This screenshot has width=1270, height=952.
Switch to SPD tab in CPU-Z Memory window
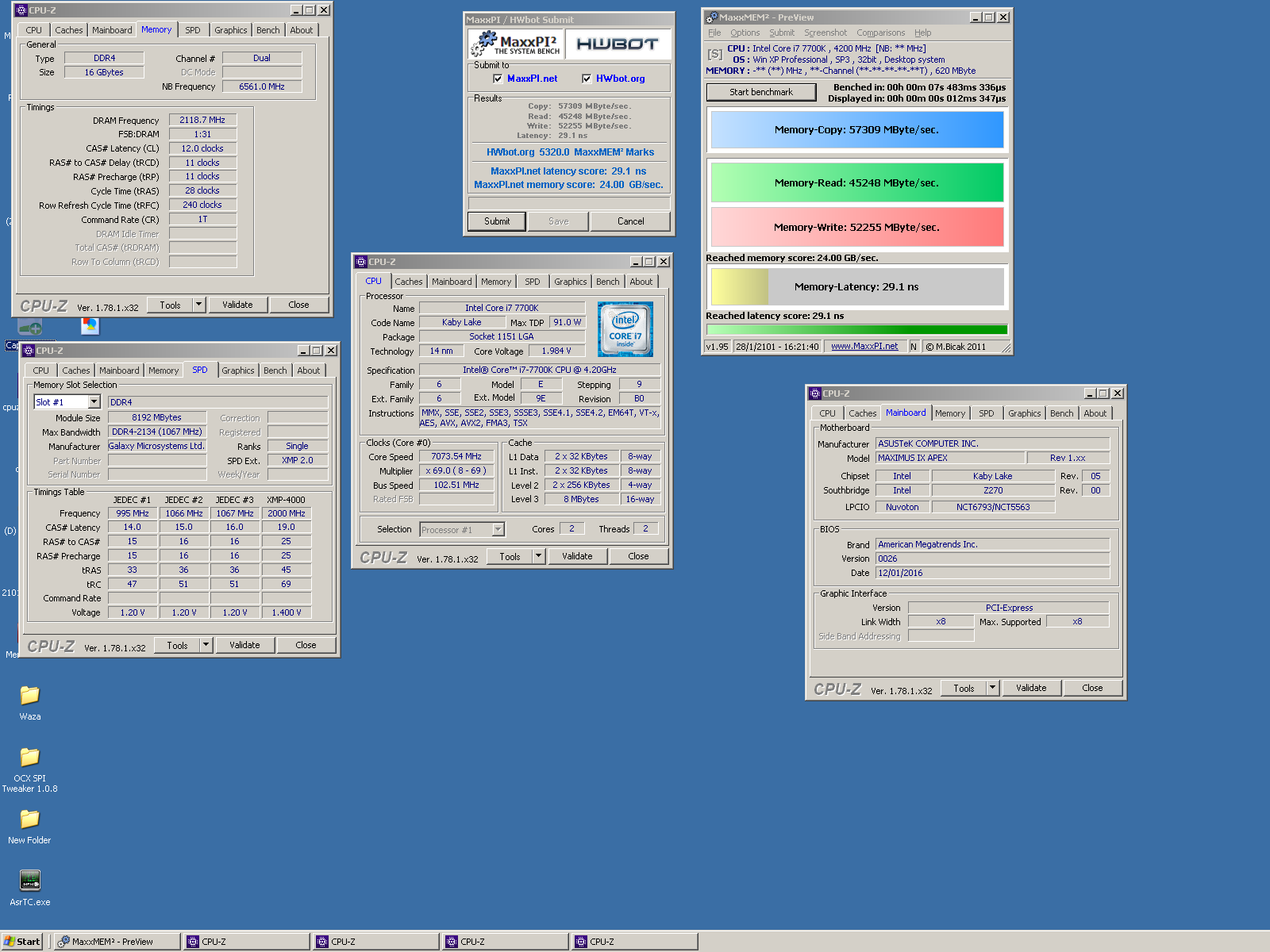click(x=193, y=30)
